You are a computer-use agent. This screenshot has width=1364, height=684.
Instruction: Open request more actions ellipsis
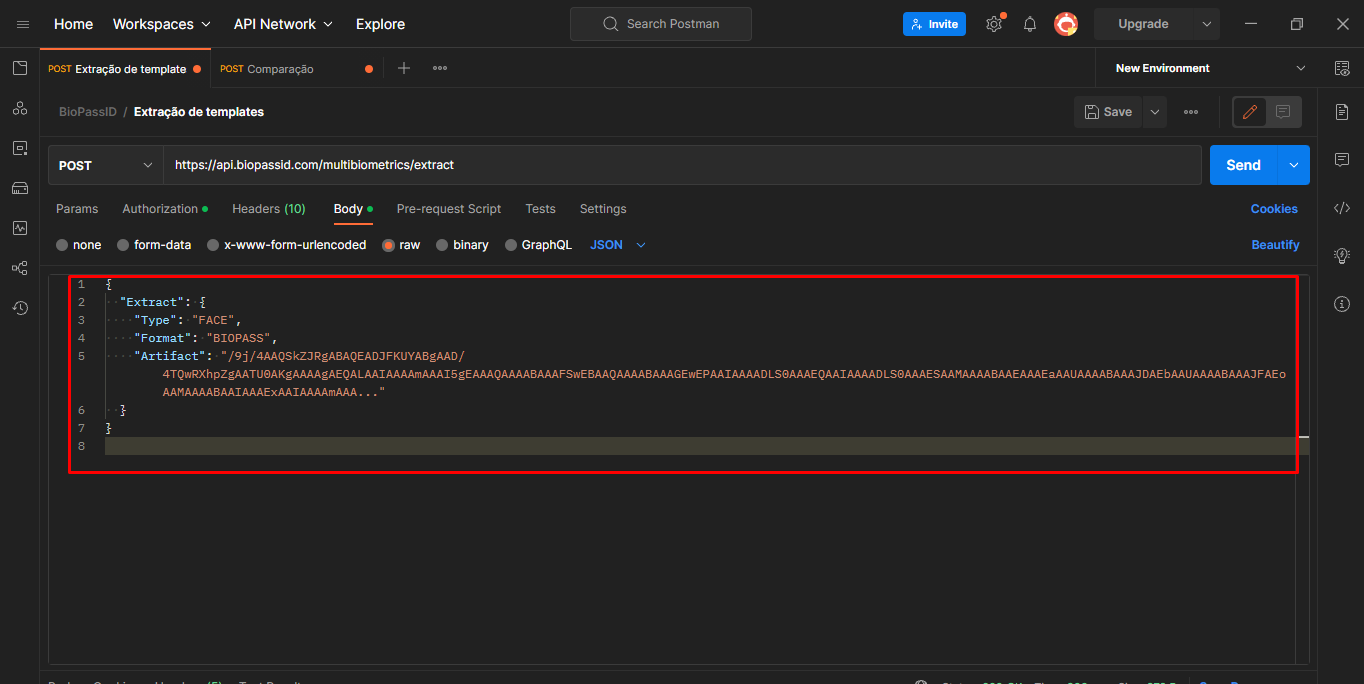point(1191,112)
